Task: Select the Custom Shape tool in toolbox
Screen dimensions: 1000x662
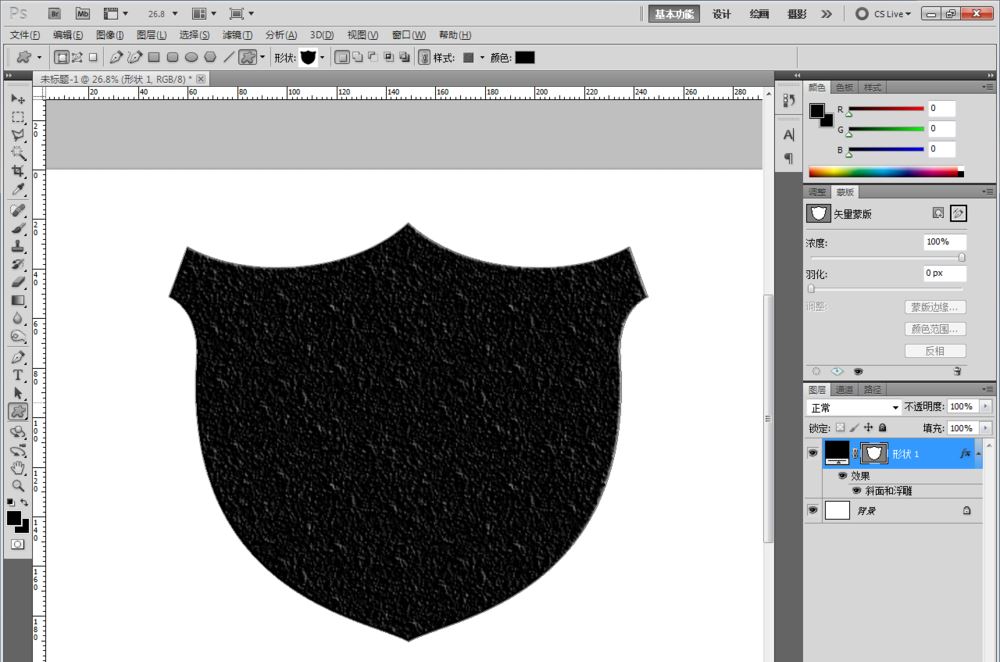Action: 18,412
